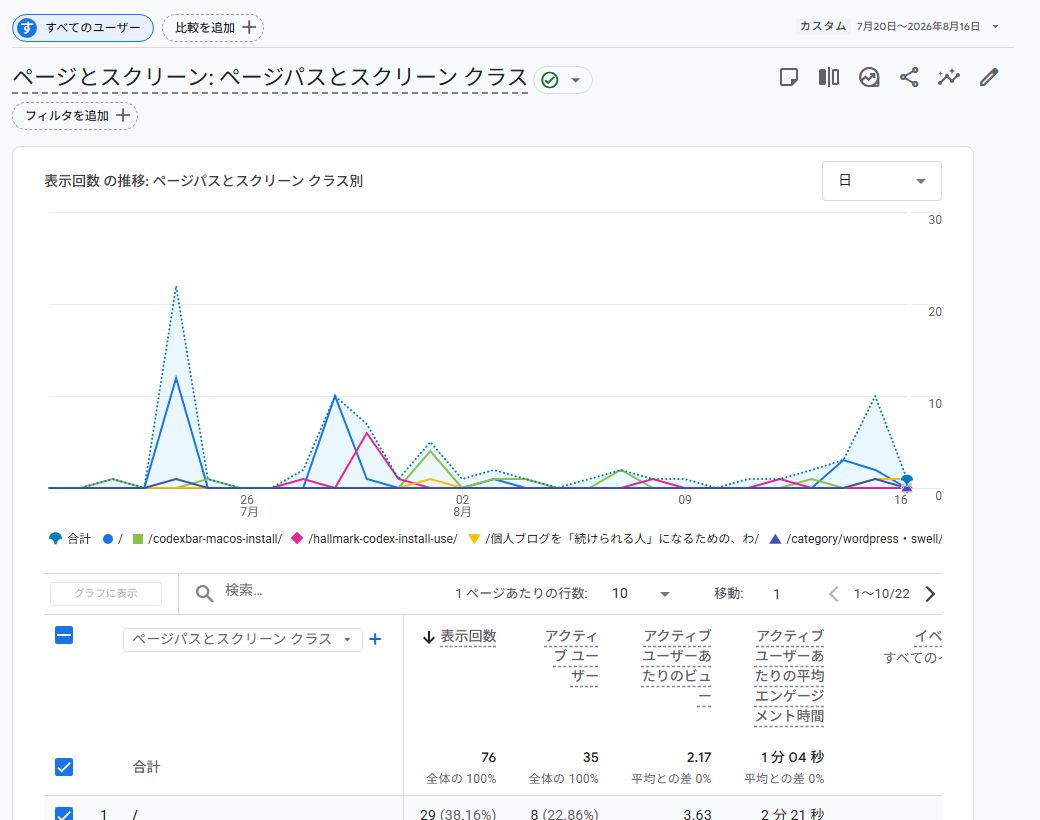Click the 1 分 04 秒 engagement value
The image size is (1040, 820).
(793, 758)
